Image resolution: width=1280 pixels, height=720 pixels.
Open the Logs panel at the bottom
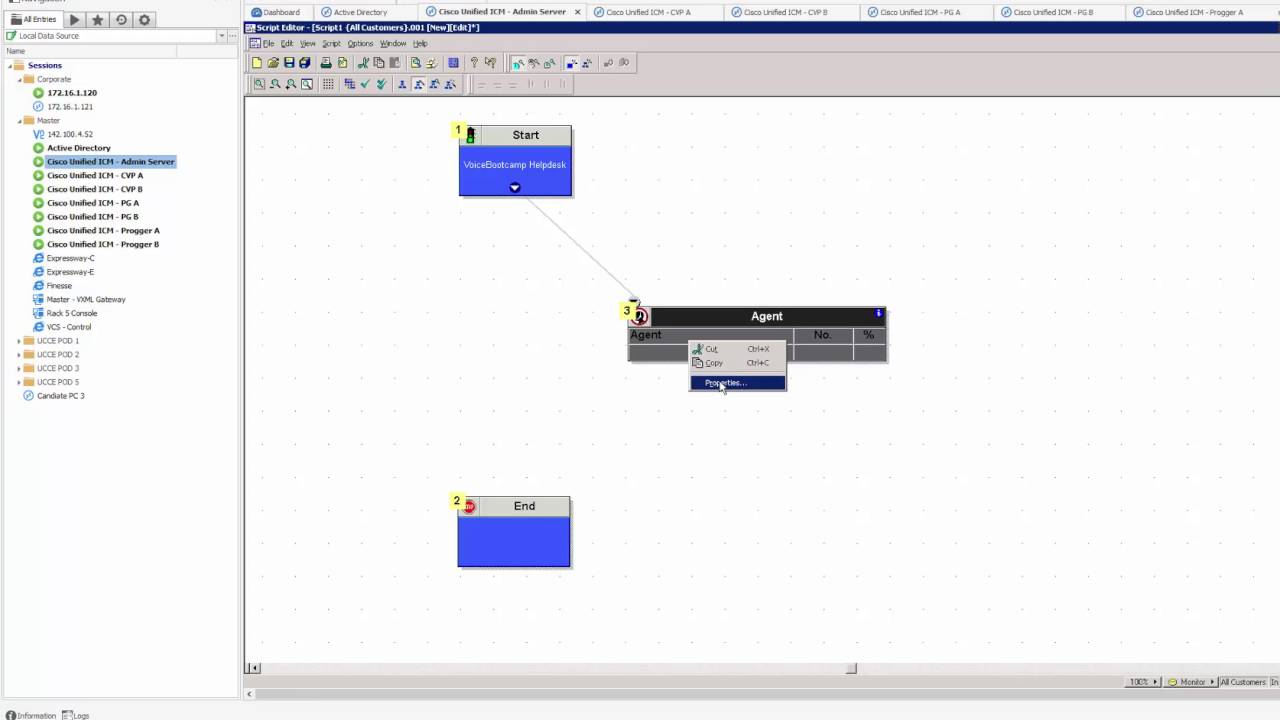(x=76, y=715)
